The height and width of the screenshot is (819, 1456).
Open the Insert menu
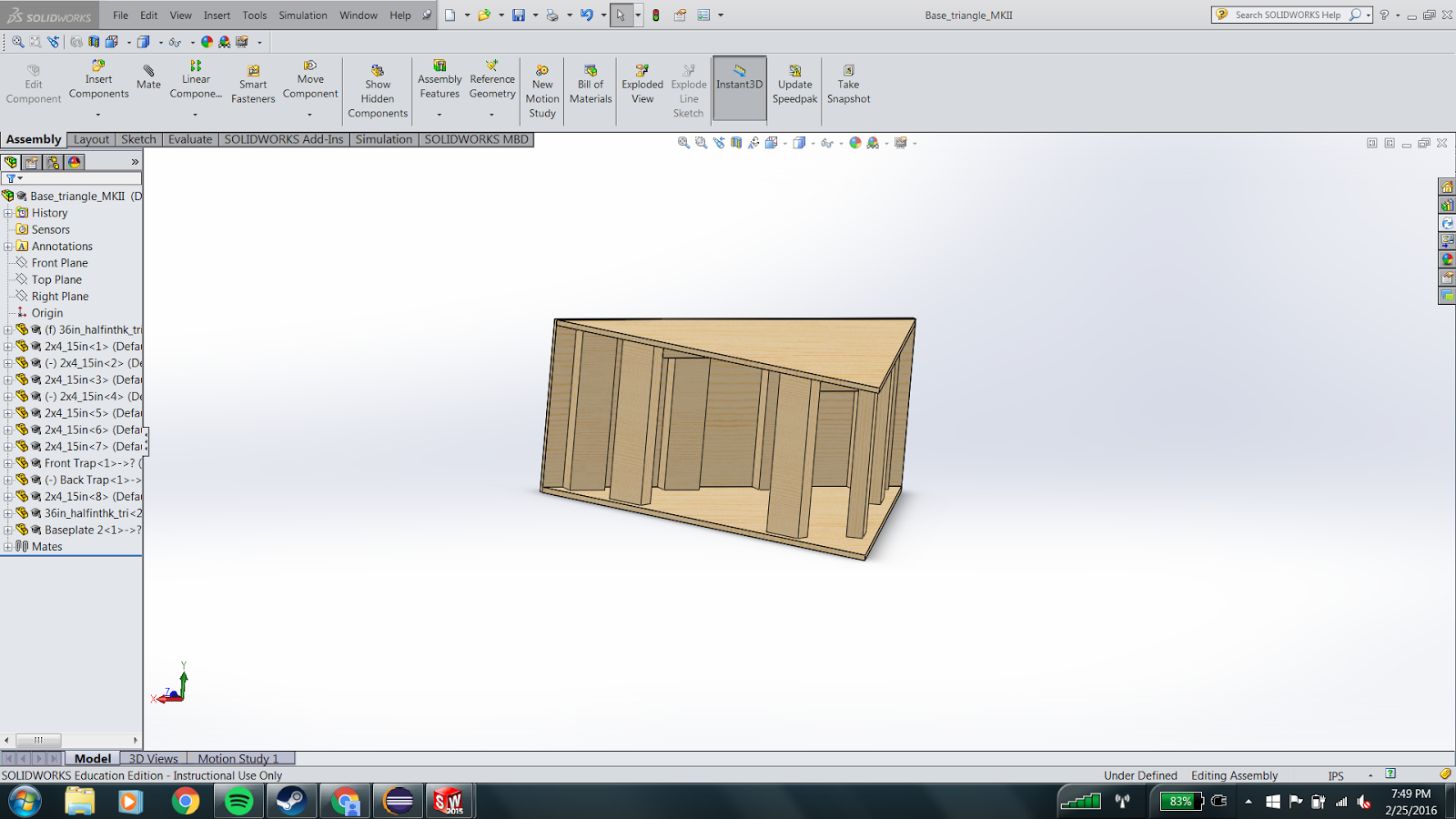point(217,15)
